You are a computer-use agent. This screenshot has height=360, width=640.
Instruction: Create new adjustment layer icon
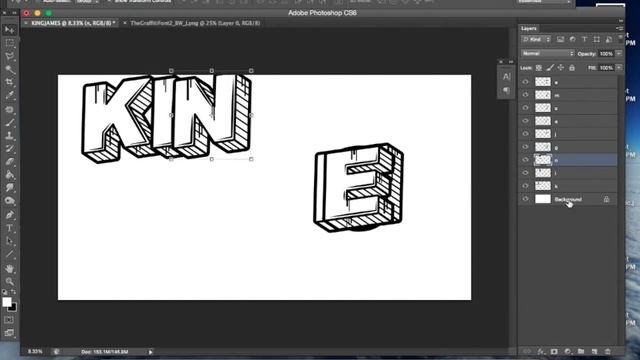(x=567, y=351)
